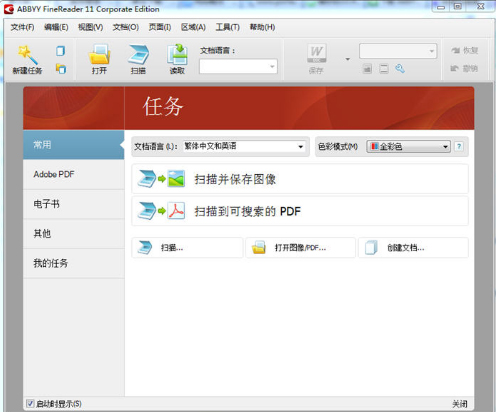Click the Save to Word icon
The width and height of the screenshot is (496, 412).
click(316, 53)
